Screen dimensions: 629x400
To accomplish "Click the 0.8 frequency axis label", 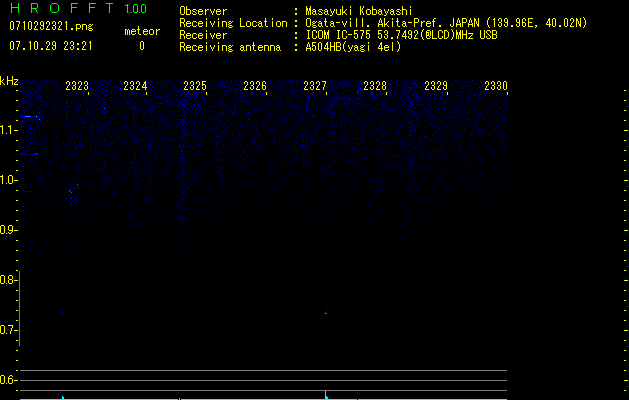I will 7,280.
